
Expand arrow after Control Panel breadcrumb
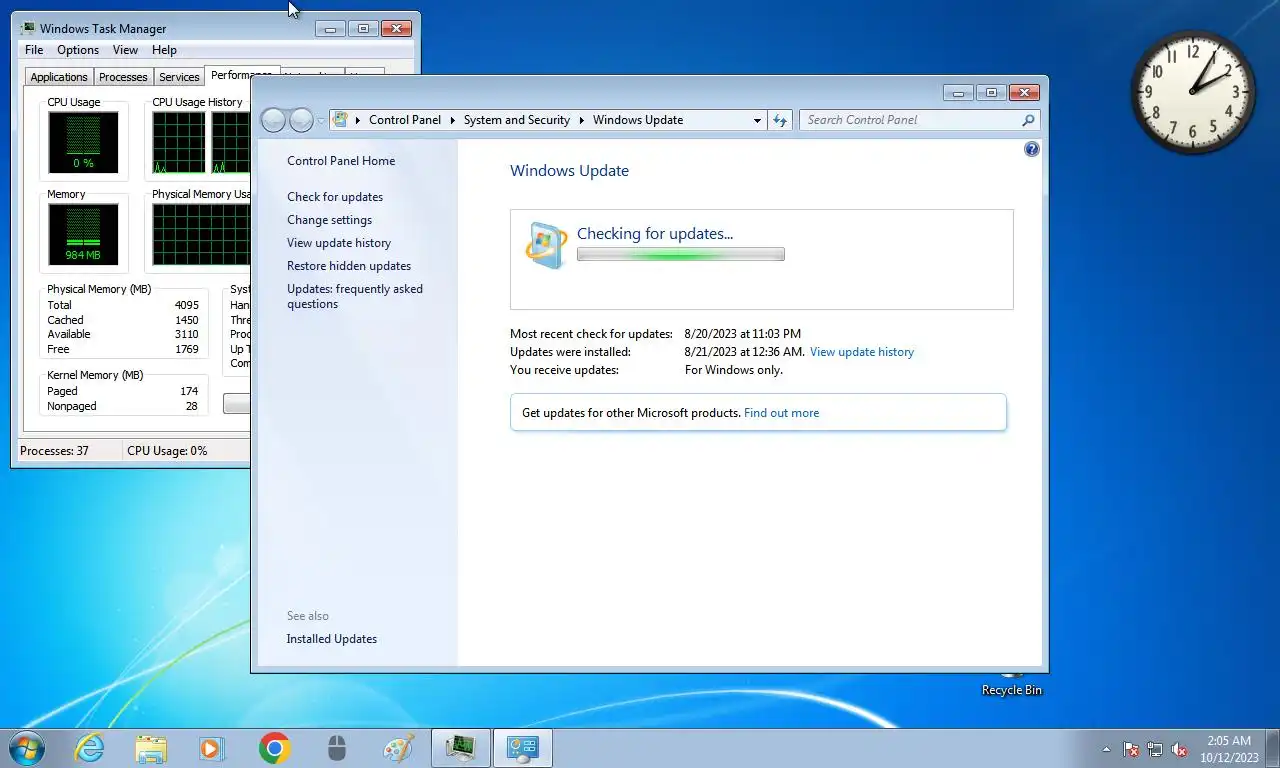point(452,120)
